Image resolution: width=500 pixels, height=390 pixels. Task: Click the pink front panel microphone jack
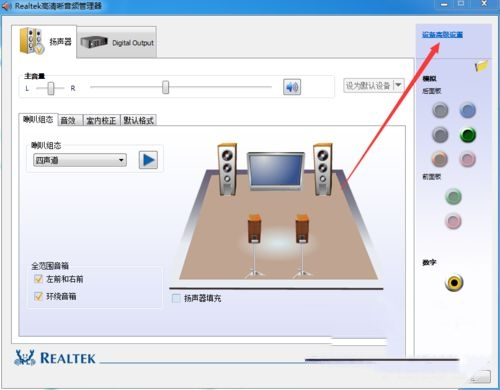(x=453, y=221)
